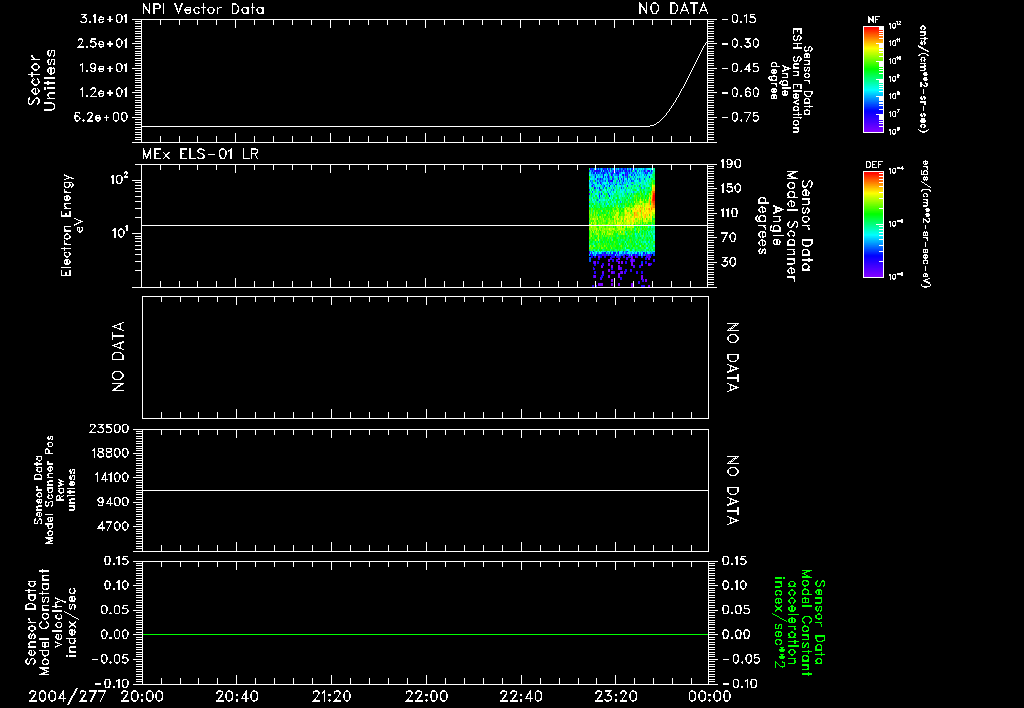Click the 'ESH Sun Elevation Angle' axis label
This screenshot has width=1024, height=708.
click(x=791, y=80)
